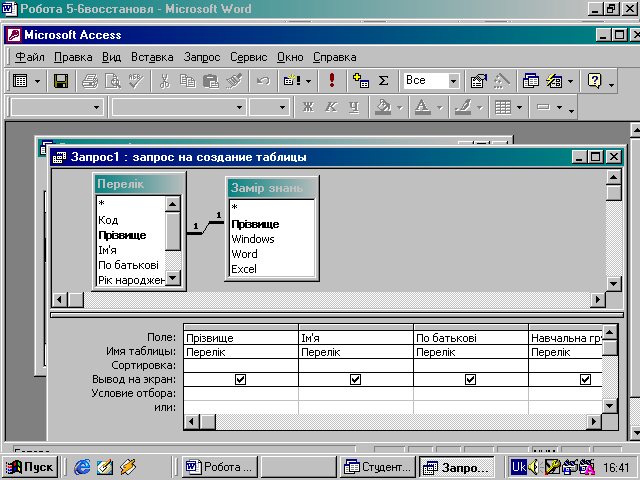Click the New Object icon

click(554, 81)
